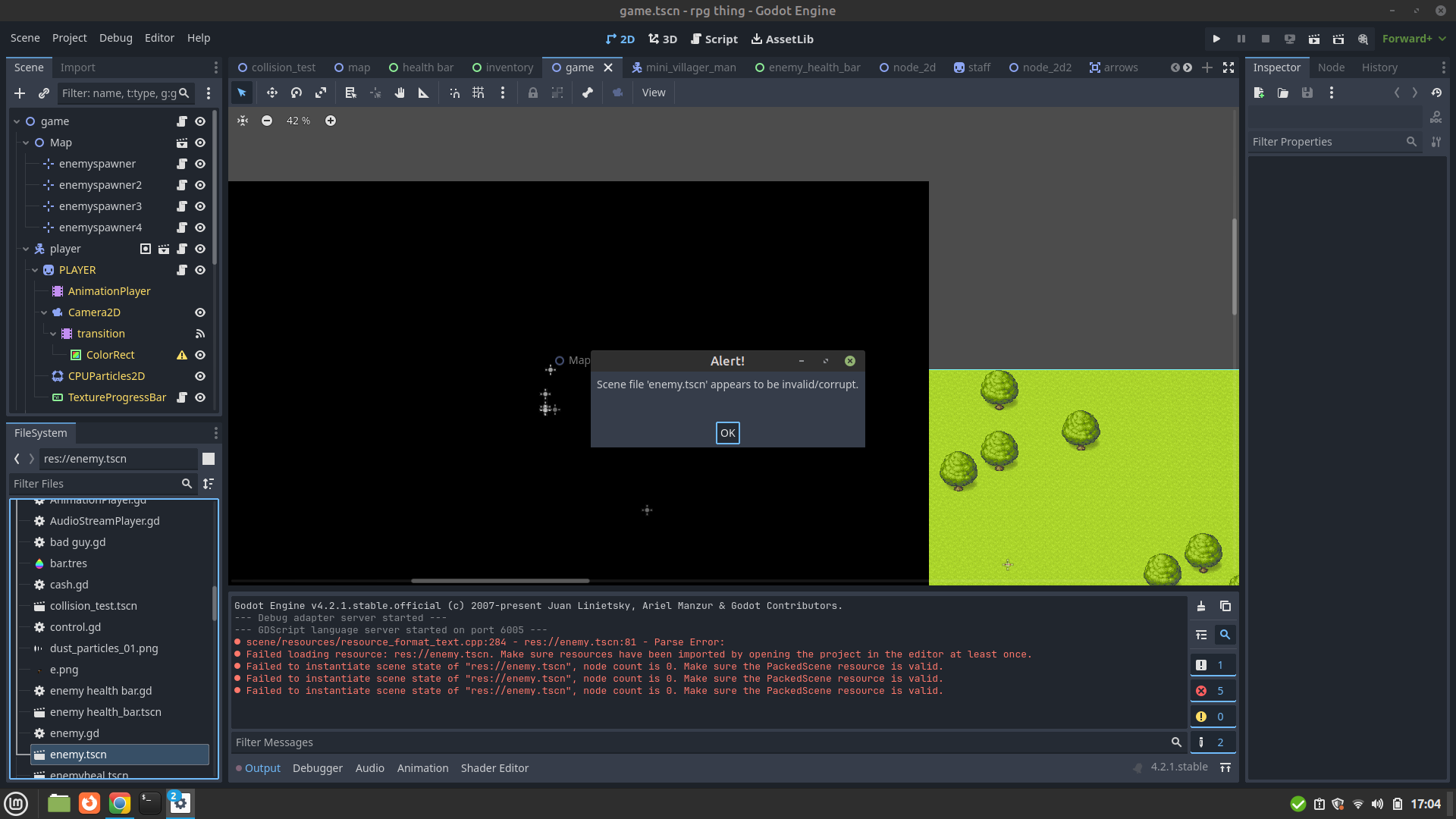The image size is (1456, 819).
Task: Toggle warning messages filter showing 0
Action: [1213, 717]
